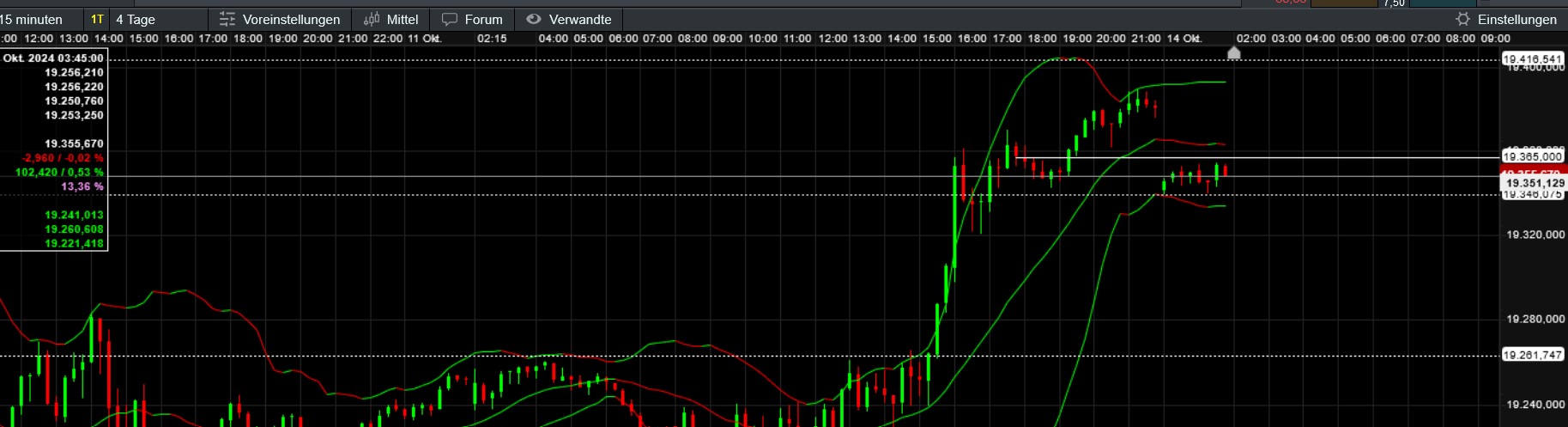
Task: Click the green 19.241,013 indicator value
Action: (74, 215)
